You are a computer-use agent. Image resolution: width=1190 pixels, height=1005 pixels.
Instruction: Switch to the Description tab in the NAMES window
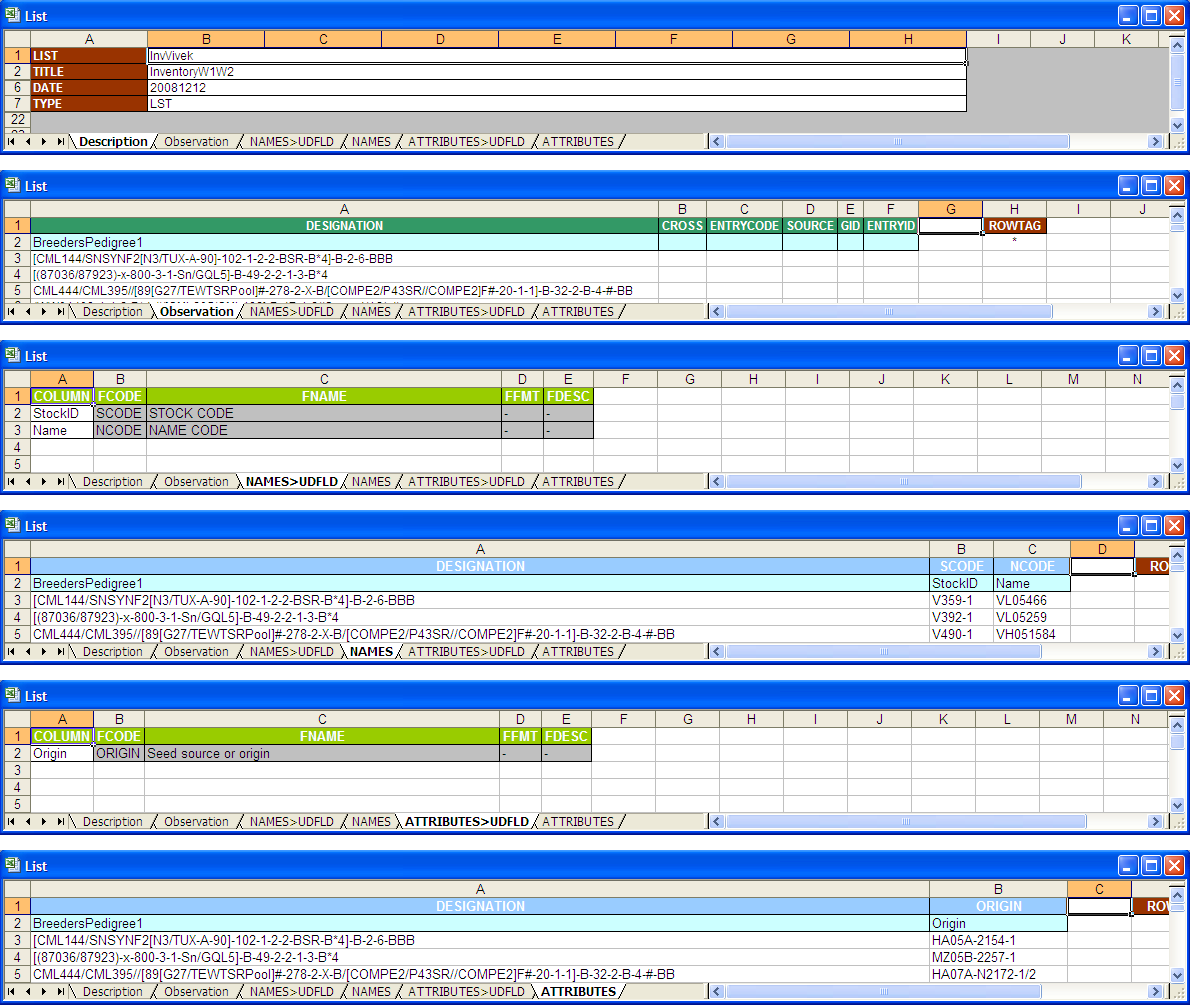(112, 651)
